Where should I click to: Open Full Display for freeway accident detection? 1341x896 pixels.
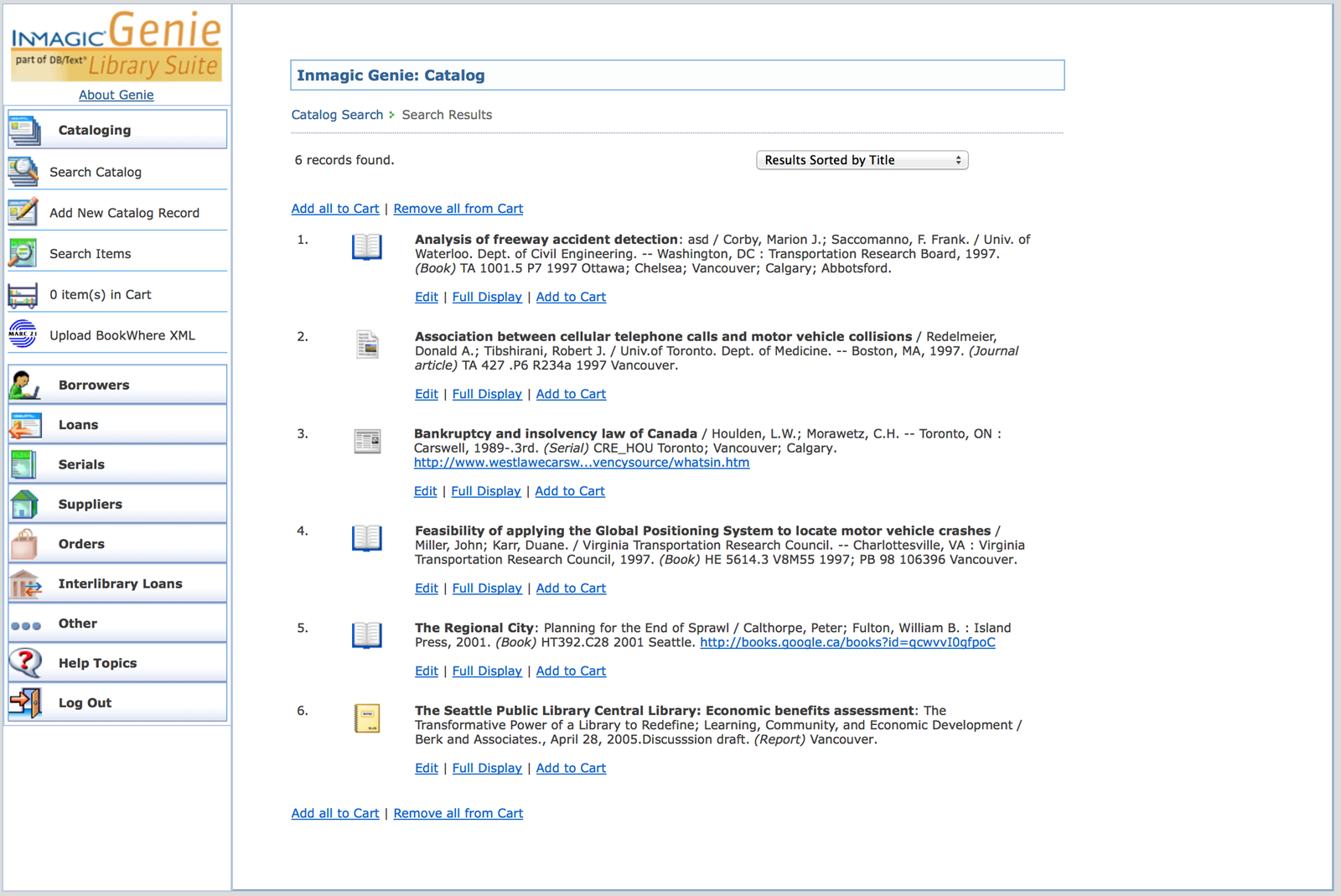coord(487,297)
